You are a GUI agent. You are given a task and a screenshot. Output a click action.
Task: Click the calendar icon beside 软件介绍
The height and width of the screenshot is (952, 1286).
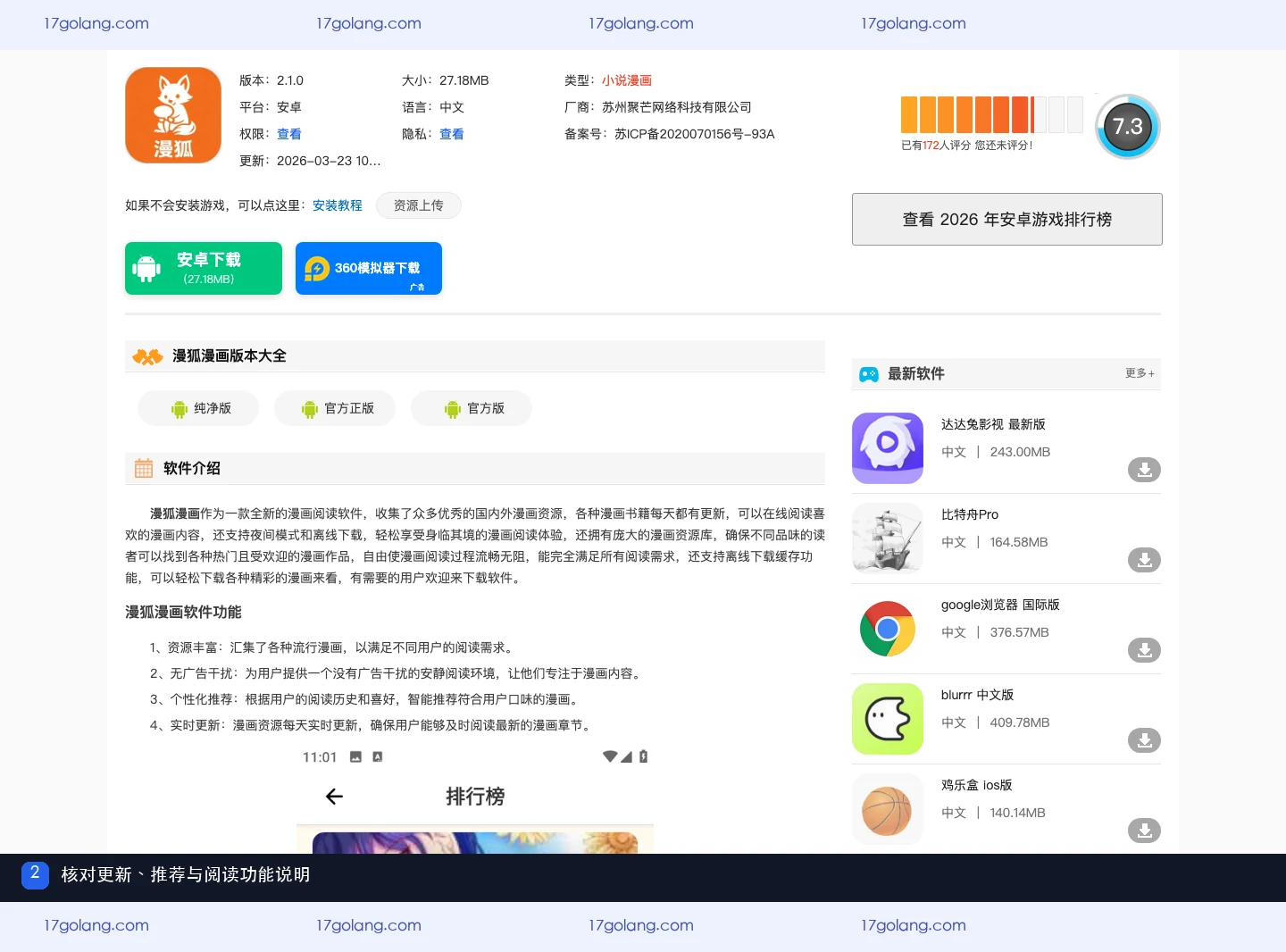(144, 468)
